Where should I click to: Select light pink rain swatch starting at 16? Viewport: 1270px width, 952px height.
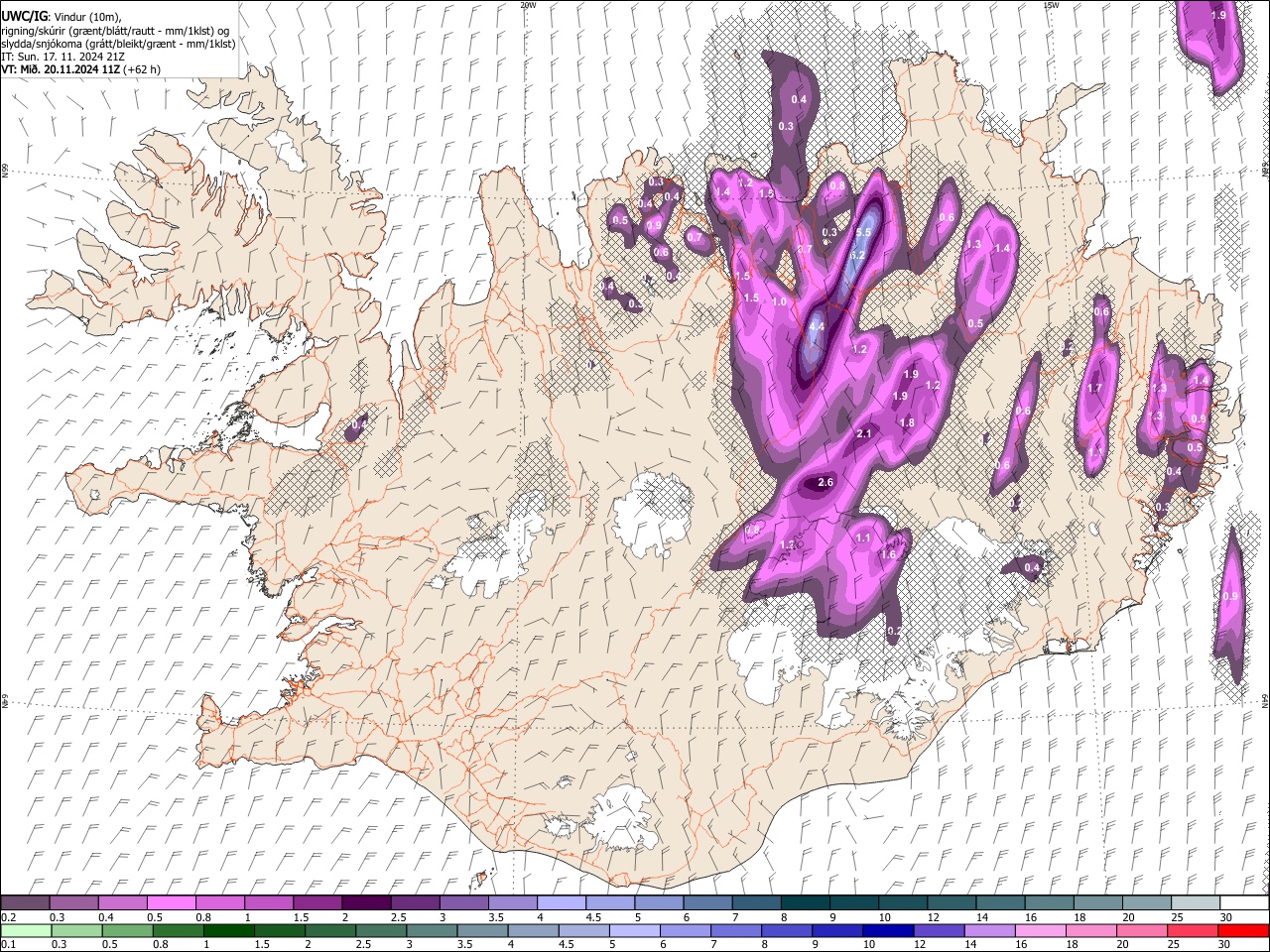coord(1040,930)
